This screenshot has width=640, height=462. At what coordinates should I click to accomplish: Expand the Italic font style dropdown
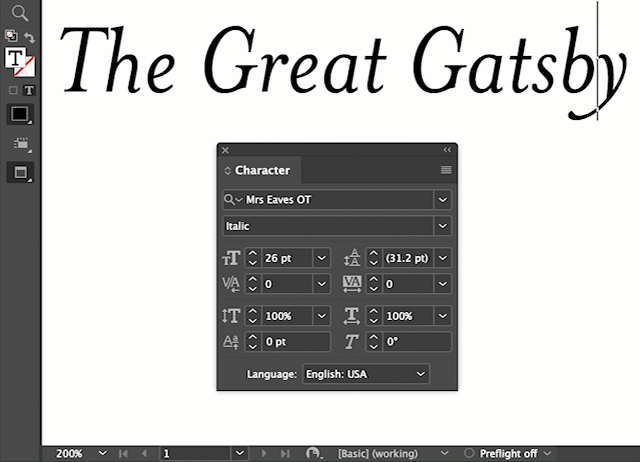[x=442, y=227]
